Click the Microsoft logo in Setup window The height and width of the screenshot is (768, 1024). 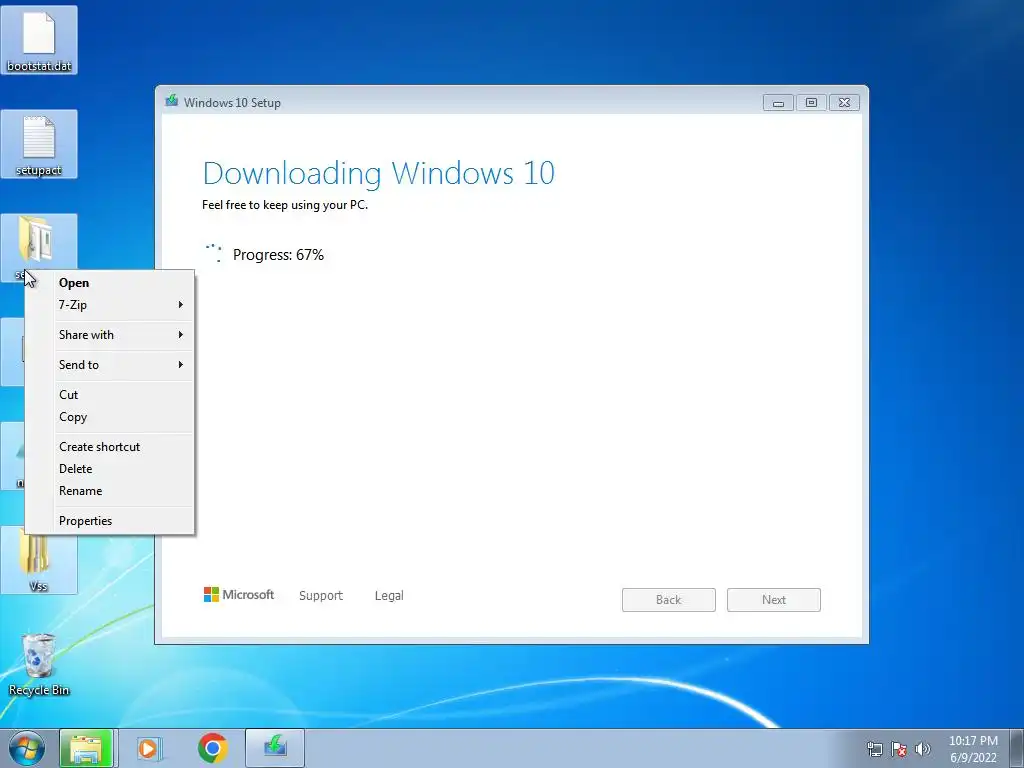[x=239, y=595]
